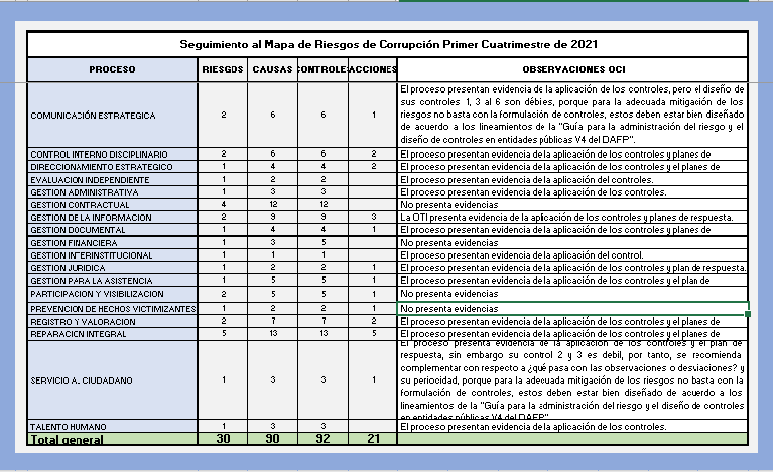Select observation for SERVICIO AL CIUDADANO row
The image size is (773, 472).
click(572, 380)
